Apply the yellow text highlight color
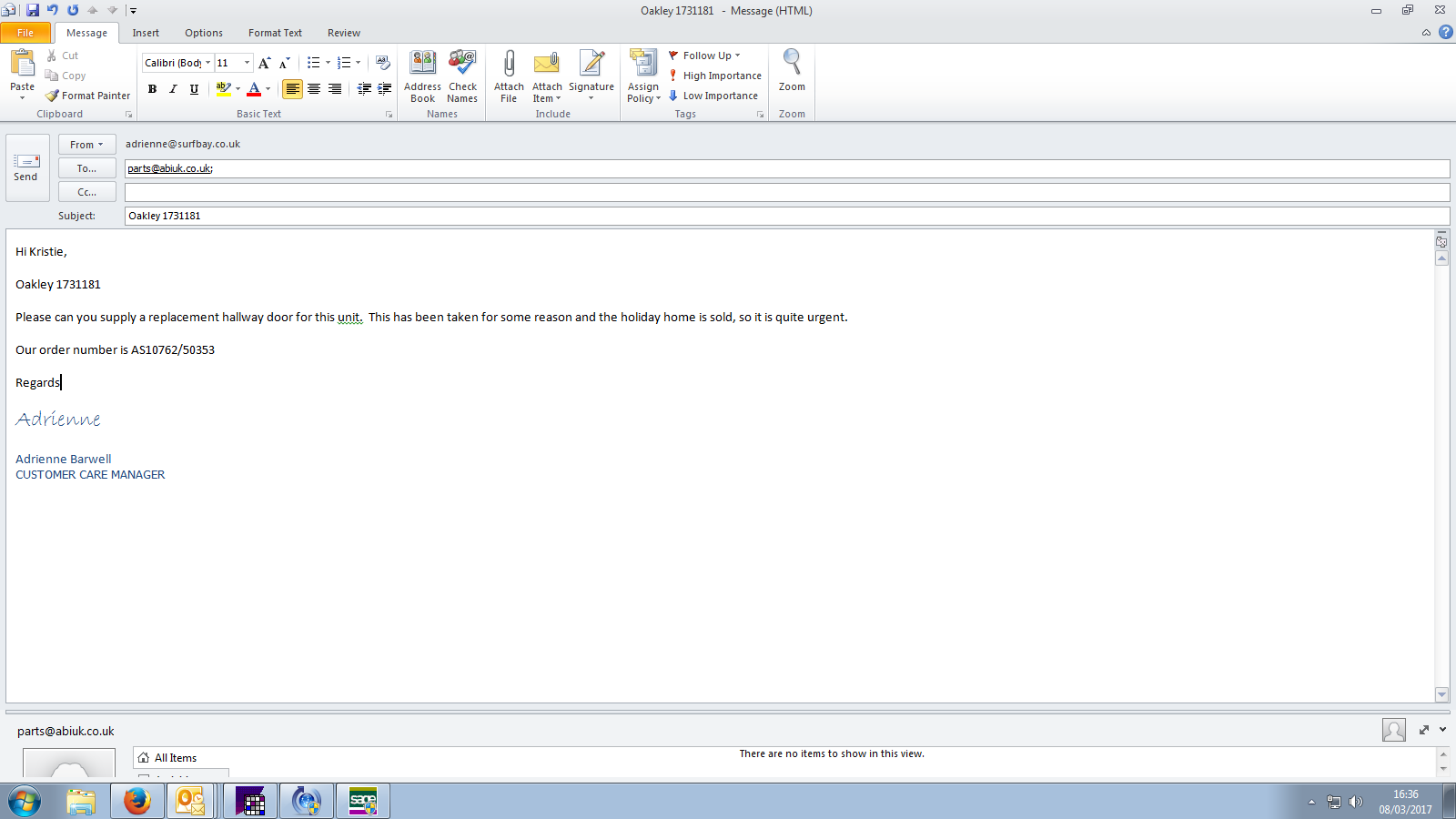 point(223,88)
